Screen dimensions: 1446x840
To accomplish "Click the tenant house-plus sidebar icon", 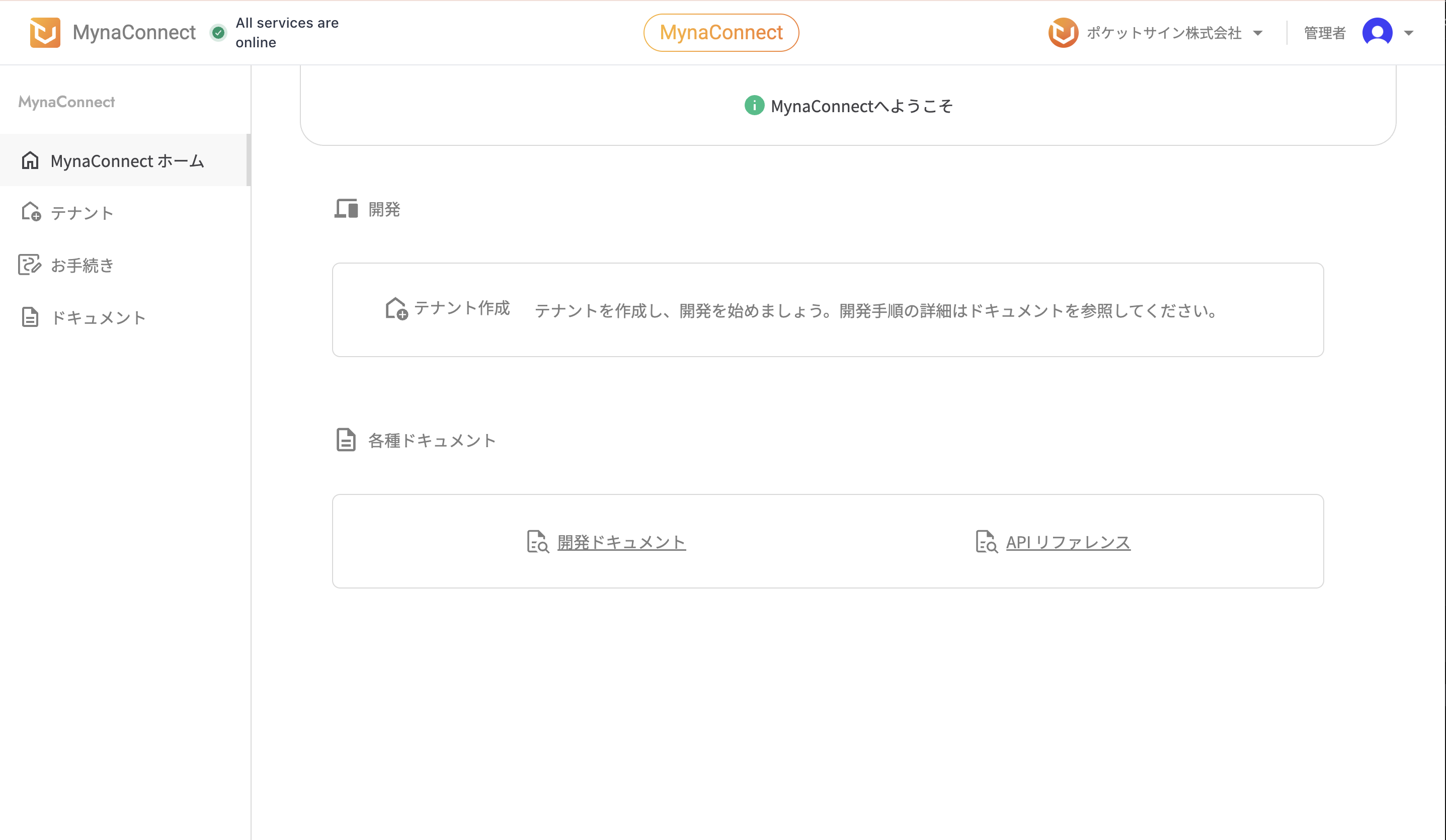I will click(30, 212).
